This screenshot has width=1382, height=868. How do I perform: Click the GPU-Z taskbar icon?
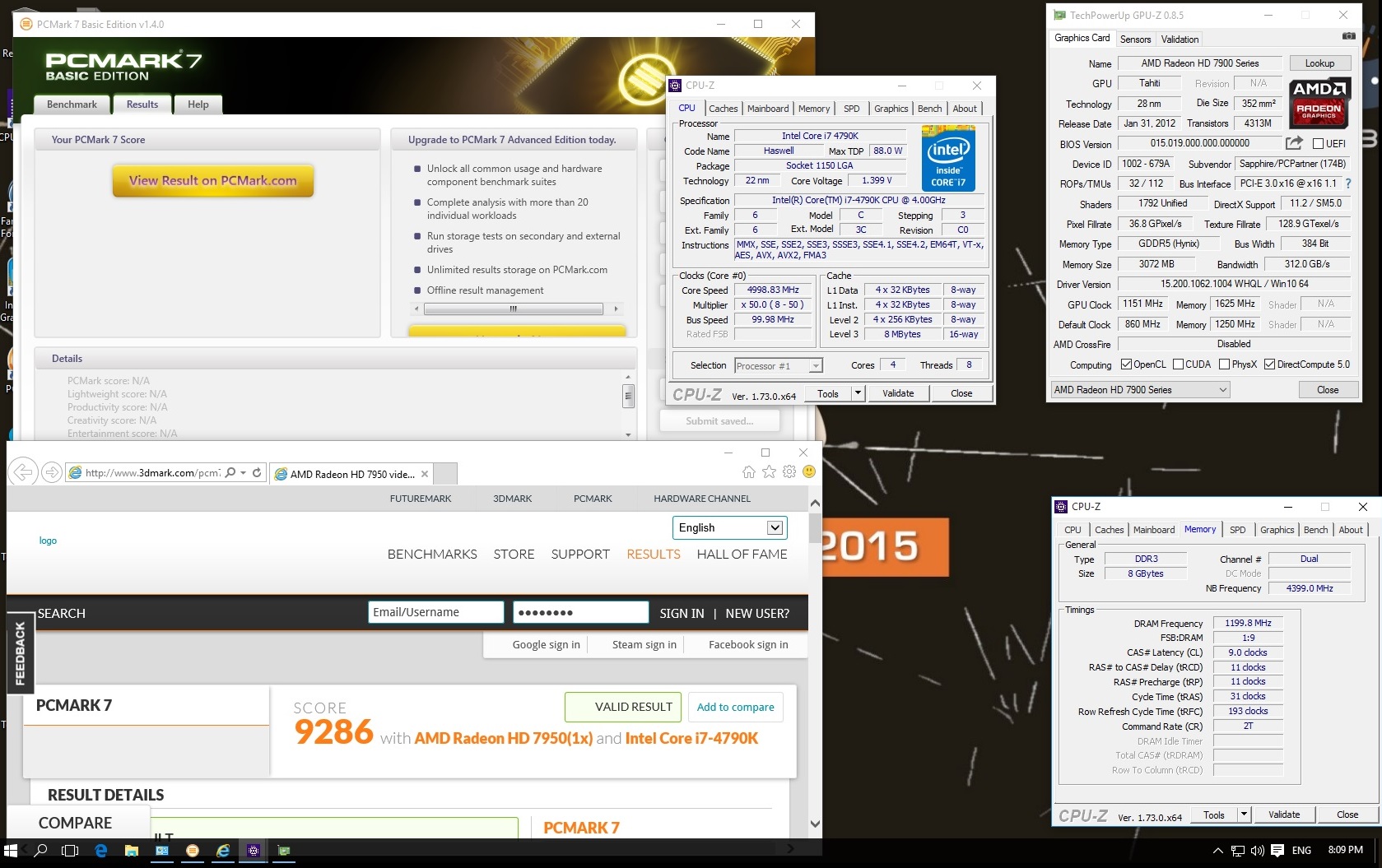[x=284, y=851]
